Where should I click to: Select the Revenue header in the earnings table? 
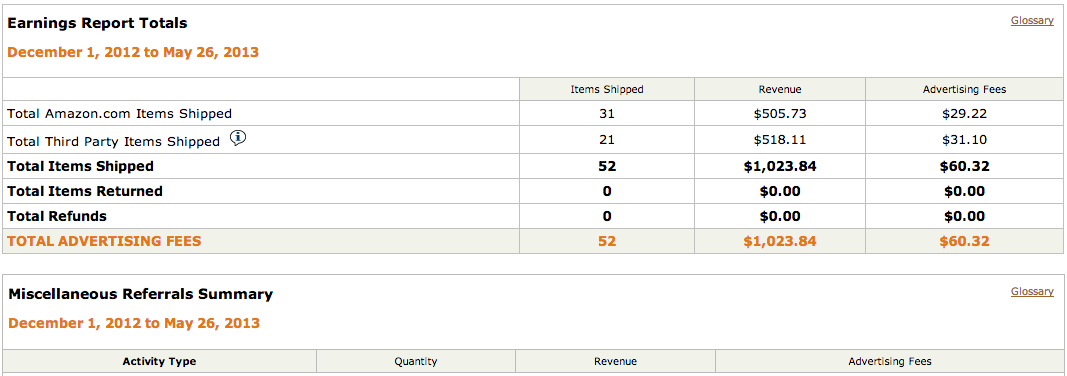click(x=780, y=89)
